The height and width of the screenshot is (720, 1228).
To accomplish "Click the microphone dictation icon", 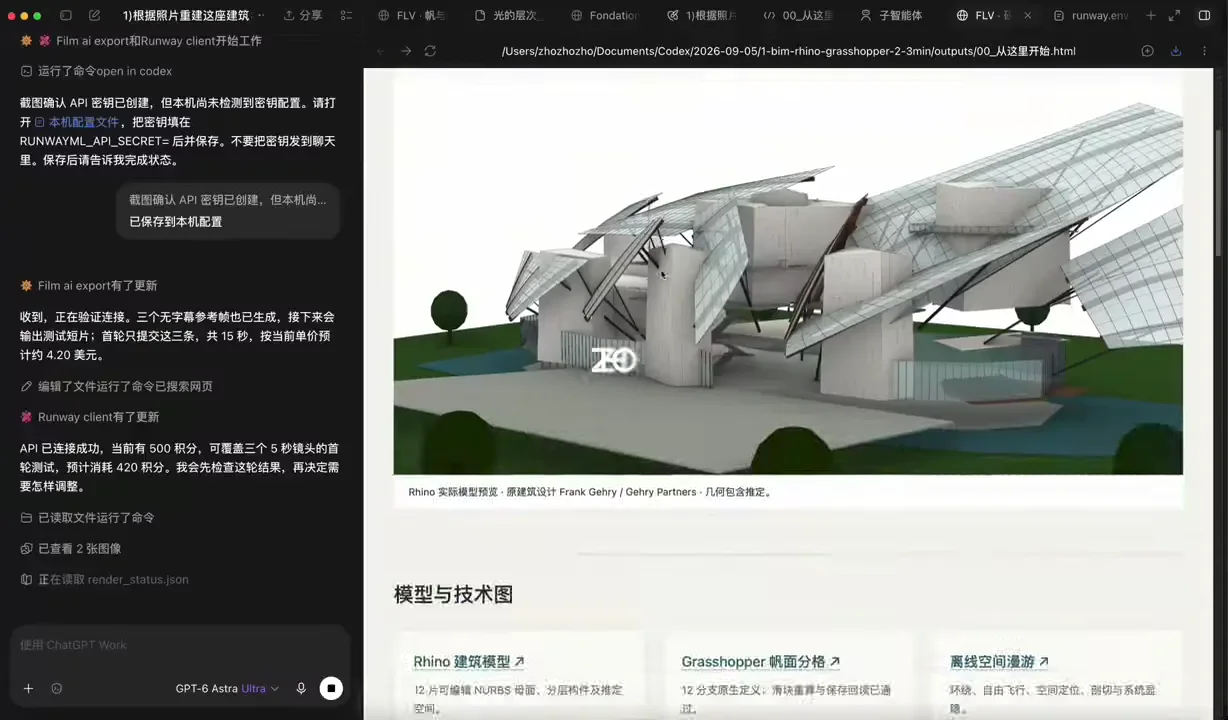I will [301, 688].
